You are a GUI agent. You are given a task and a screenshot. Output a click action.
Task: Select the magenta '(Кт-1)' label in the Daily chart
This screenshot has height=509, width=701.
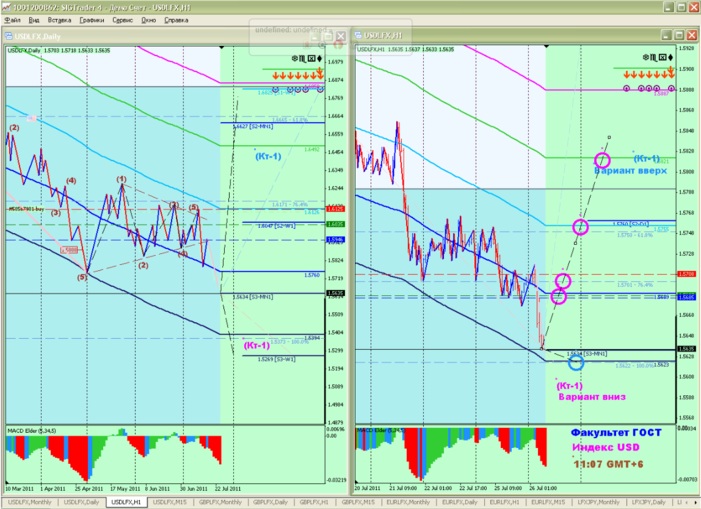257,345
